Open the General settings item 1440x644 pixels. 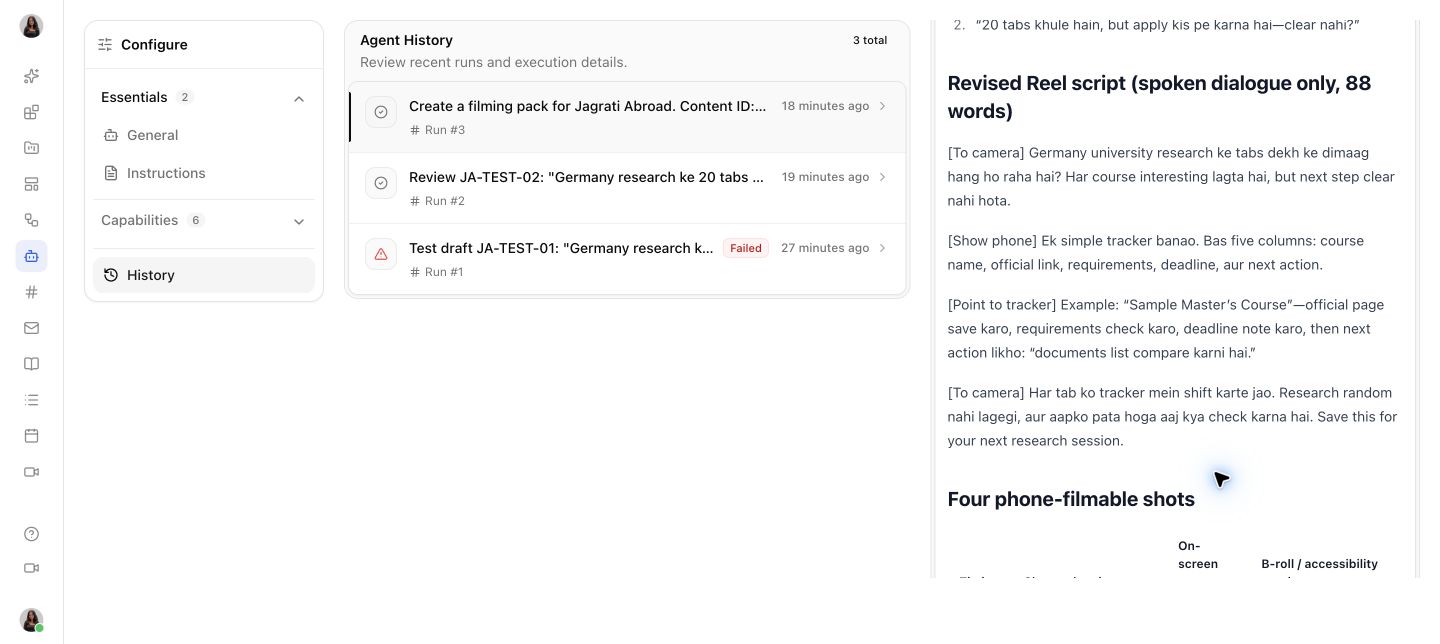tap(204, 135)
